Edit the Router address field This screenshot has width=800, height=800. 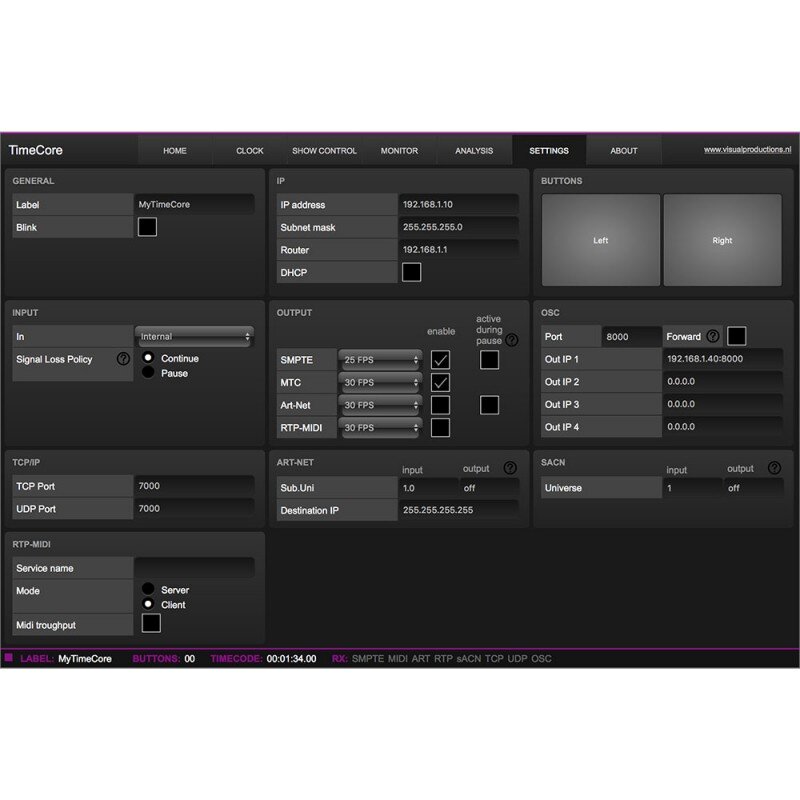point(459,249)
